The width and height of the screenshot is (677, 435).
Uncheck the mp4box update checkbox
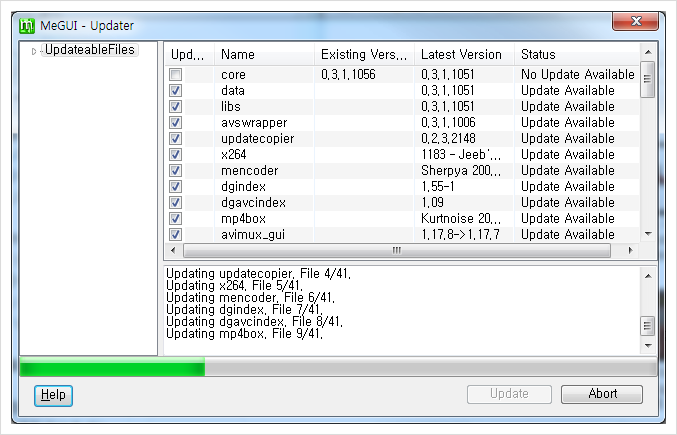click(175, 218)
